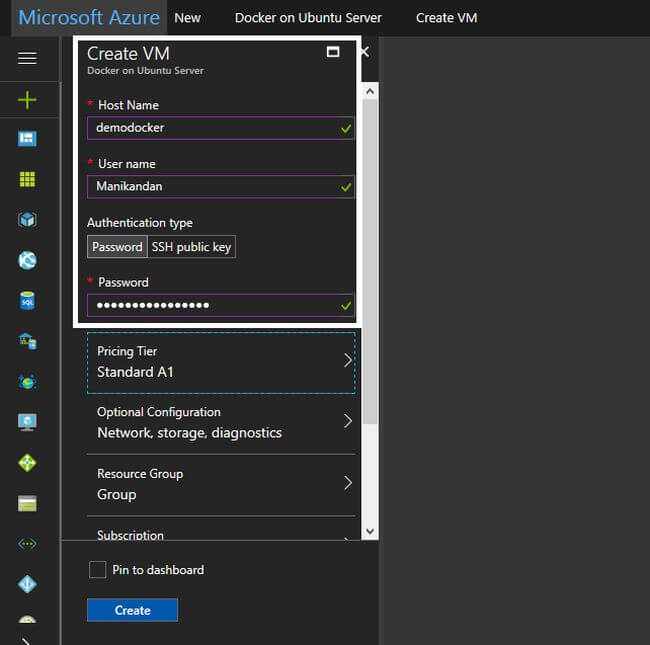The height and width of the screenshot is (645, 650).
Task: Check Pin to dashboard checkbox
Action: [x=97, y=570]
